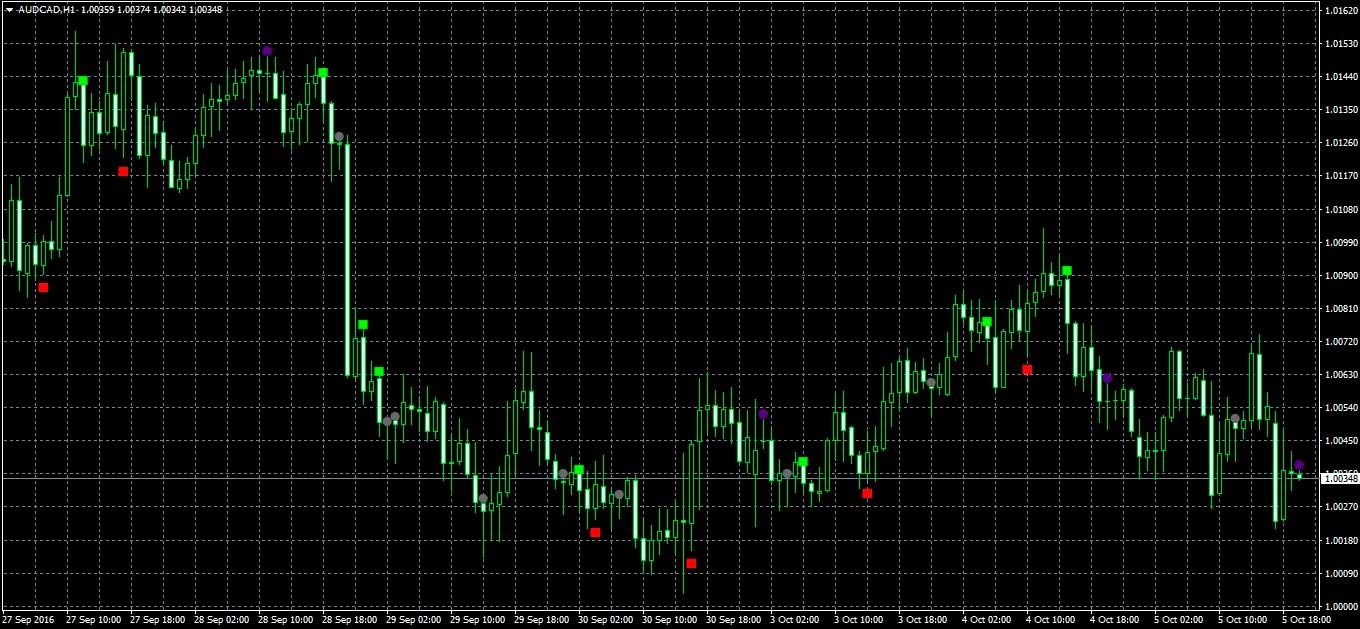This screenshot has width=1360, height=629.
Task: Click the gray dot near 3 Oct 18:00
Action: coord(931,383)
